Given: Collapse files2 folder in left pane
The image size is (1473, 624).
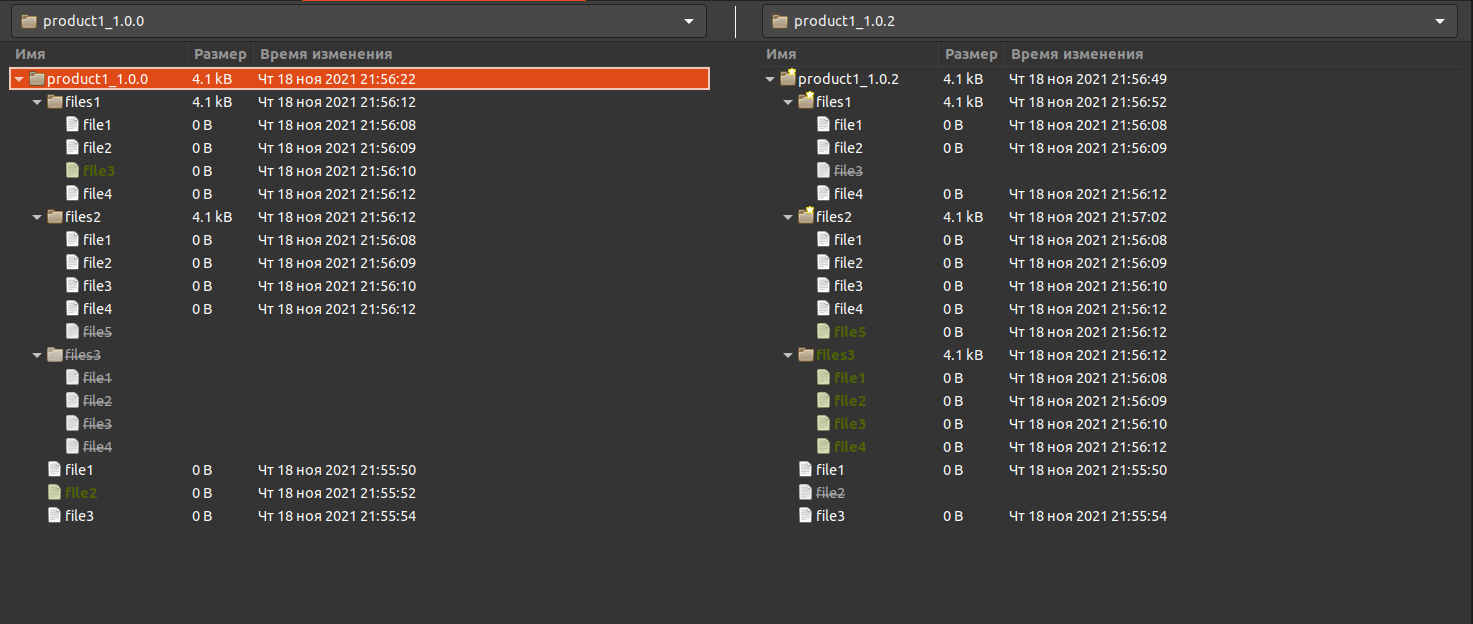Looking at the screenshot, I should pyautogui.click(x=37, y=217).
